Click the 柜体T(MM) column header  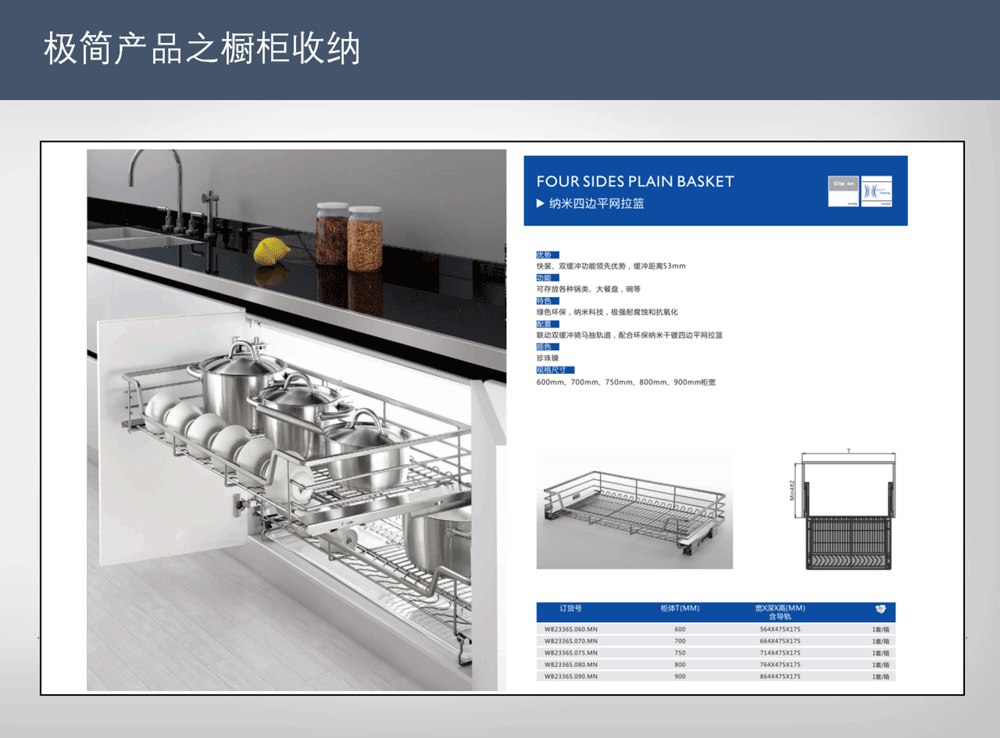pyautogui.click(x=680, y=609)
